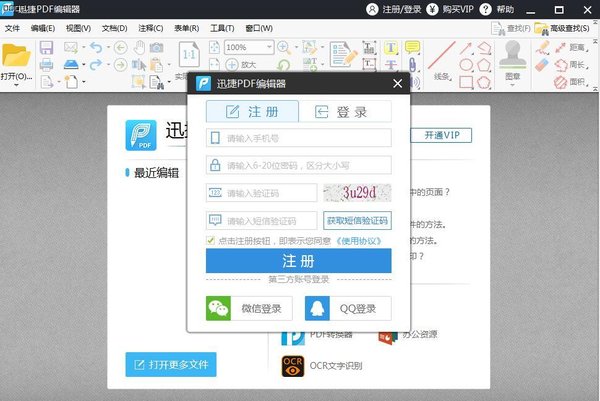The image size is (600, 401).
Task: Switch to the 登录 login tab
Action: 345,112
